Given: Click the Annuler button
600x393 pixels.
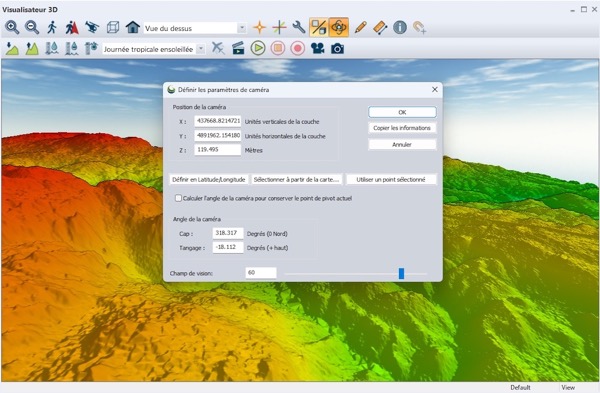Looking at the screenshot, I should point(402,144).
